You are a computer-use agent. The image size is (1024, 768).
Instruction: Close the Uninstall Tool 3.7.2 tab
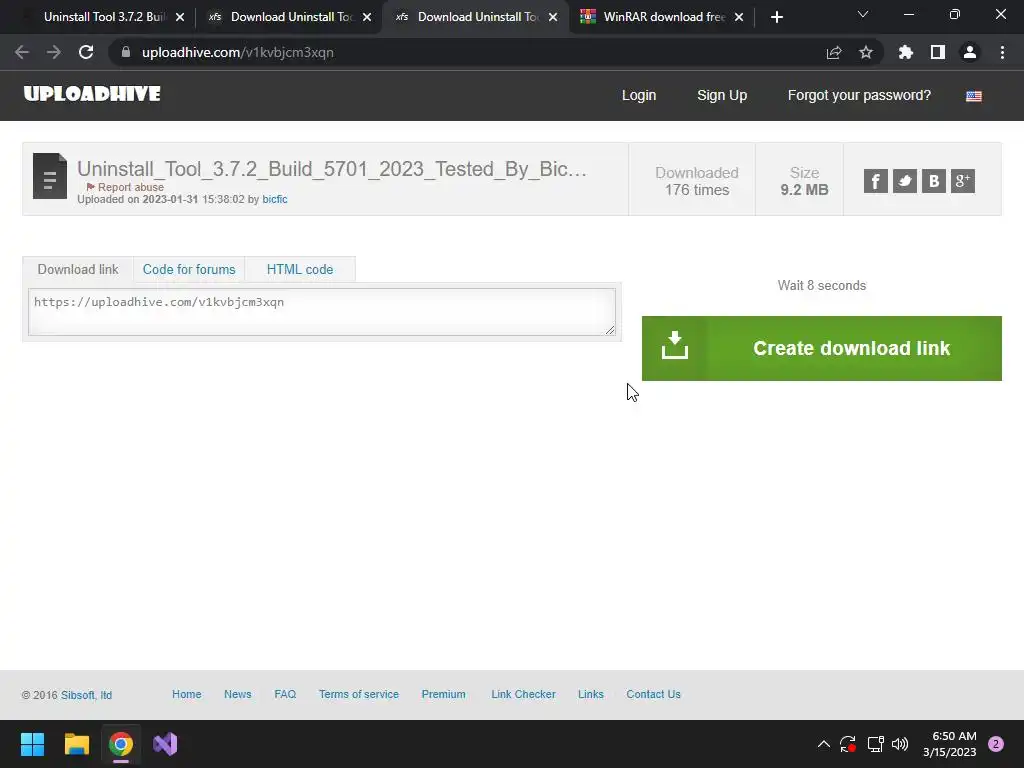point(180,17)
